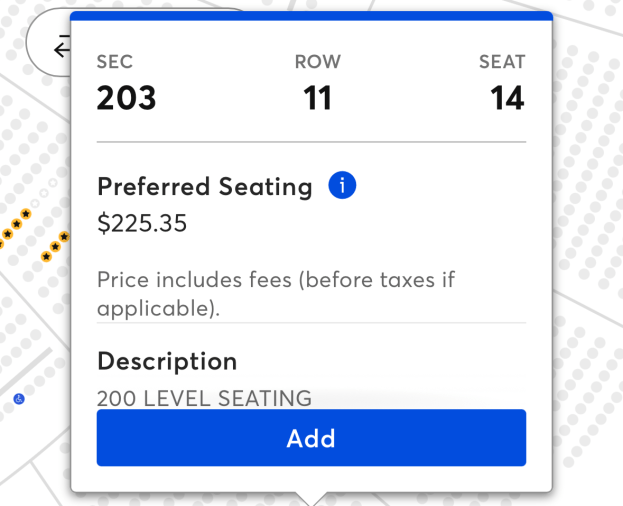Click the 200 LEVEL SEATING description text
This screenshot has width=623, height=506.
coord(204,398)
